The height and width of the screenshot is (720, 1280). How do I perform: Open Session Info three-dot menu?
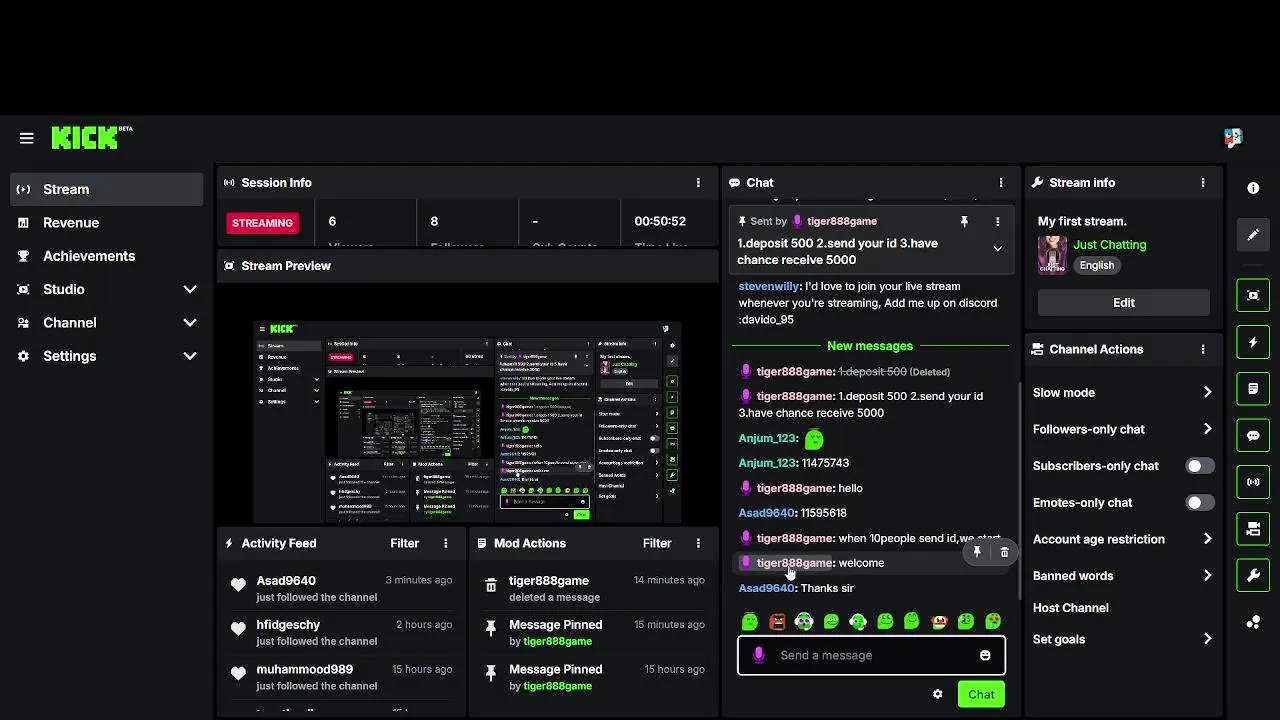pyautogui.click(x=698, y=183)
